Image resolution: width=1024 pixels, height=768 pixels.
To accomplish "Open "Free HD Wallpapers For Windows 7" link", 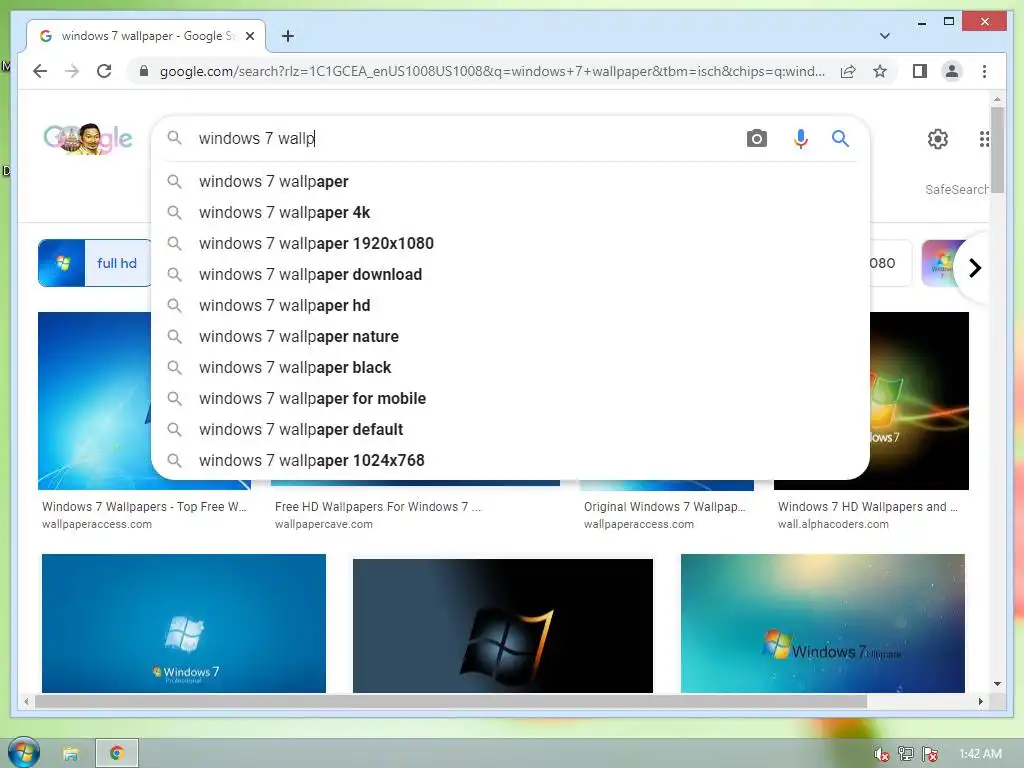I will point(377,507).
